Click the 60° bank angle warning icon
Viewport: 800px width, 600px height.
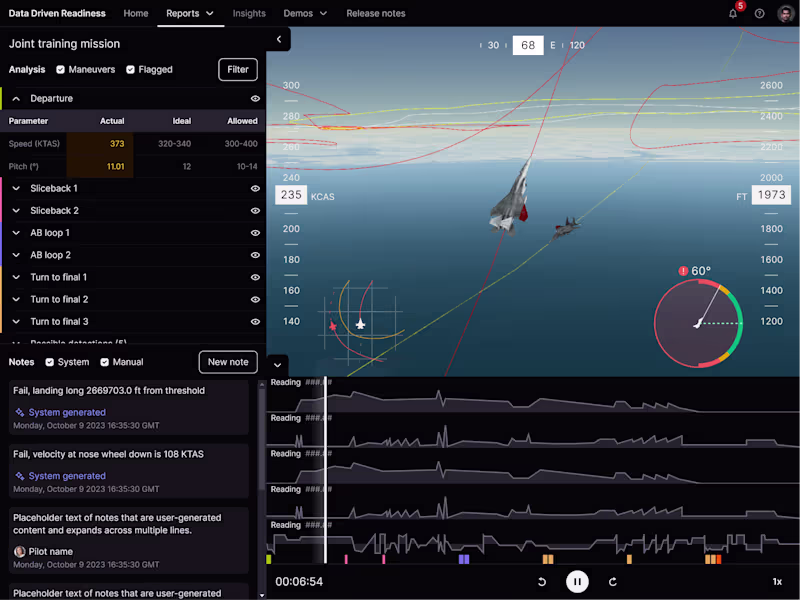(683, 271)
